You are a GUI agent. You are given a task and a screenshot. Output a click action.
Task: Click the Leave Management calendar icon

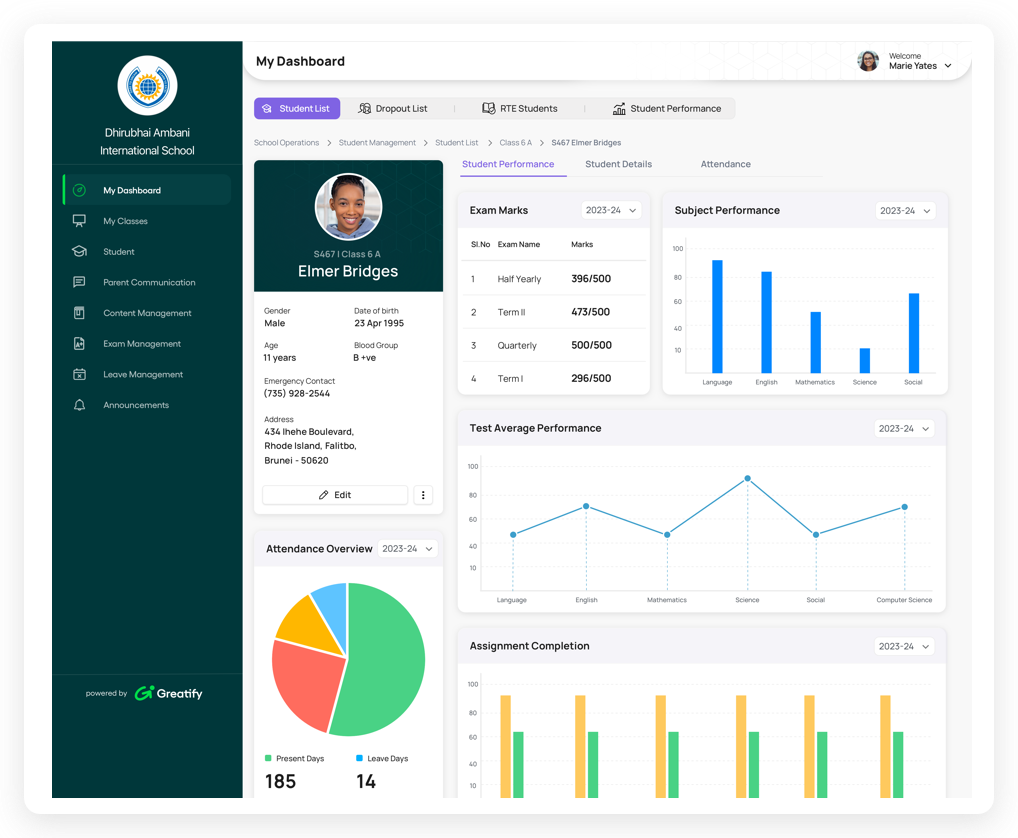[80, 375]
